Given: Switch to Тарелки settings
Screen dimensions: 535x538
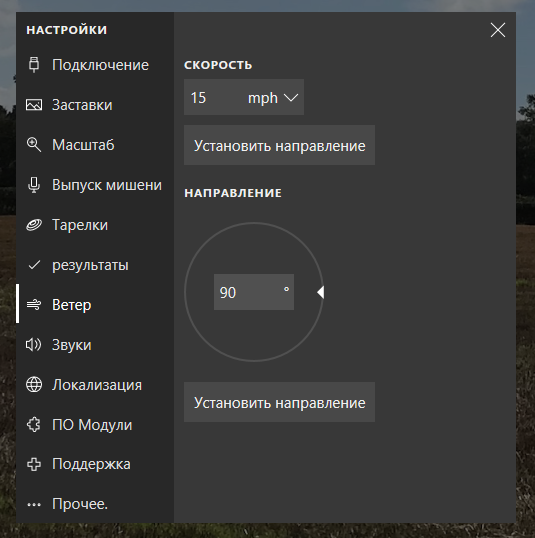Looking at the screenshot, I should (95, 225).
